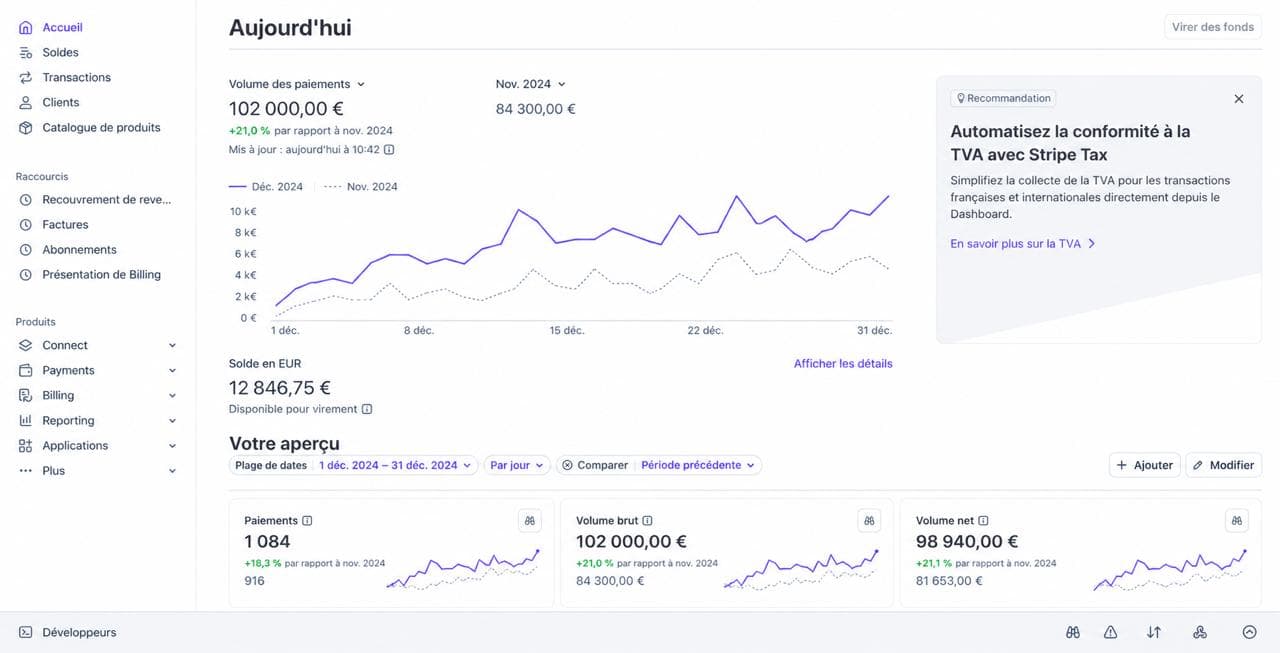Viewport: 1280px width, 653px height.
Task: Collapse bottom bar with circled chevron icon
Action: [x=1249, y=632]
